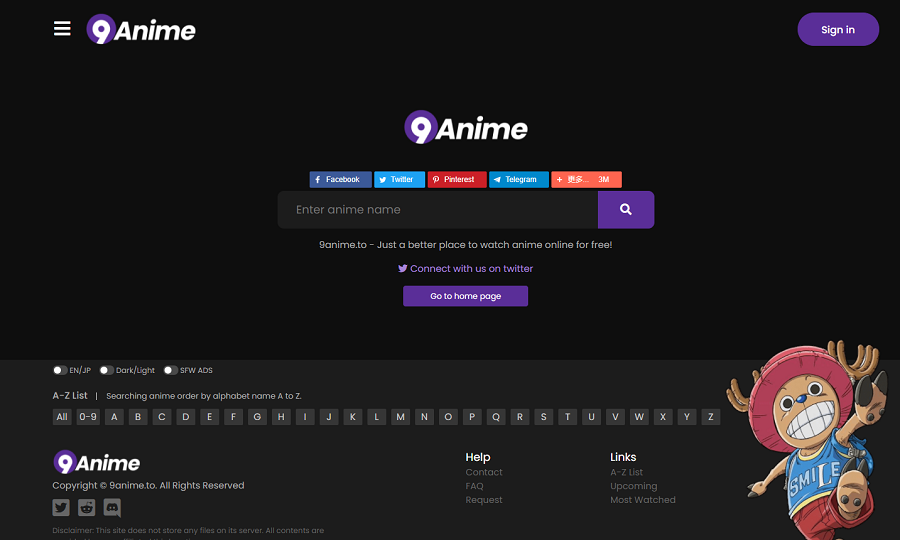900x540 pixels.
Task: Select letter V in the A-Z list
Action: tap(615, 417)
